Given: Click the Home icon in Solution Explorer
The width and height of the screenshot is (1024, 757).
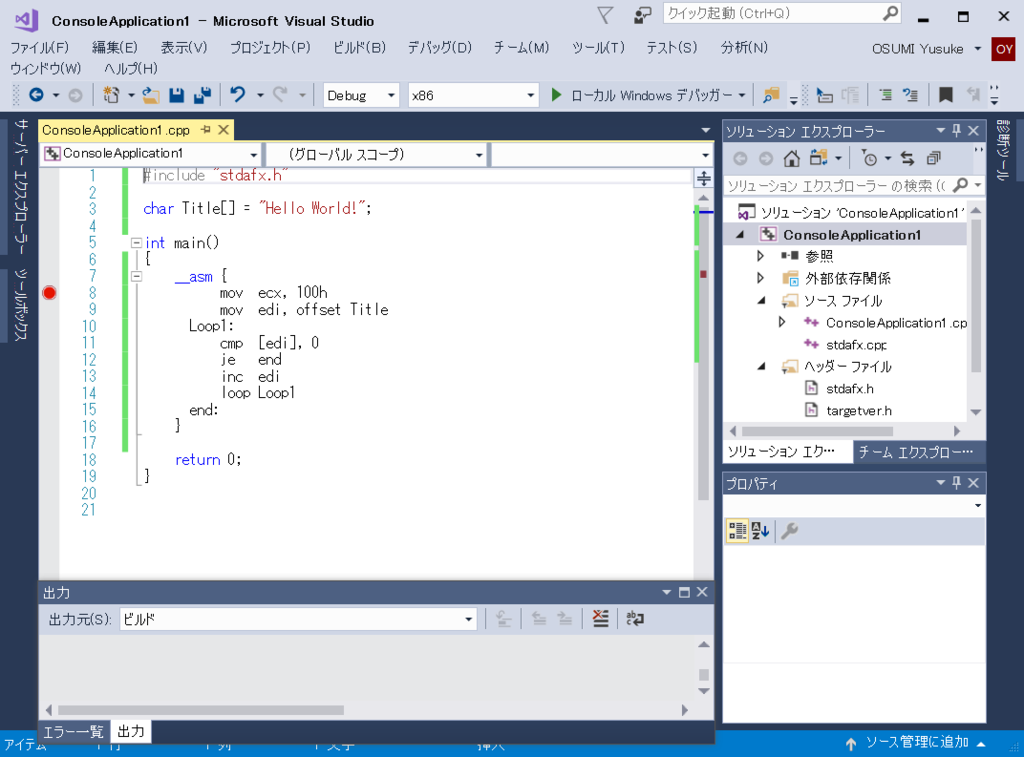Looking at the screenshot, I should (x=792, y=158).
